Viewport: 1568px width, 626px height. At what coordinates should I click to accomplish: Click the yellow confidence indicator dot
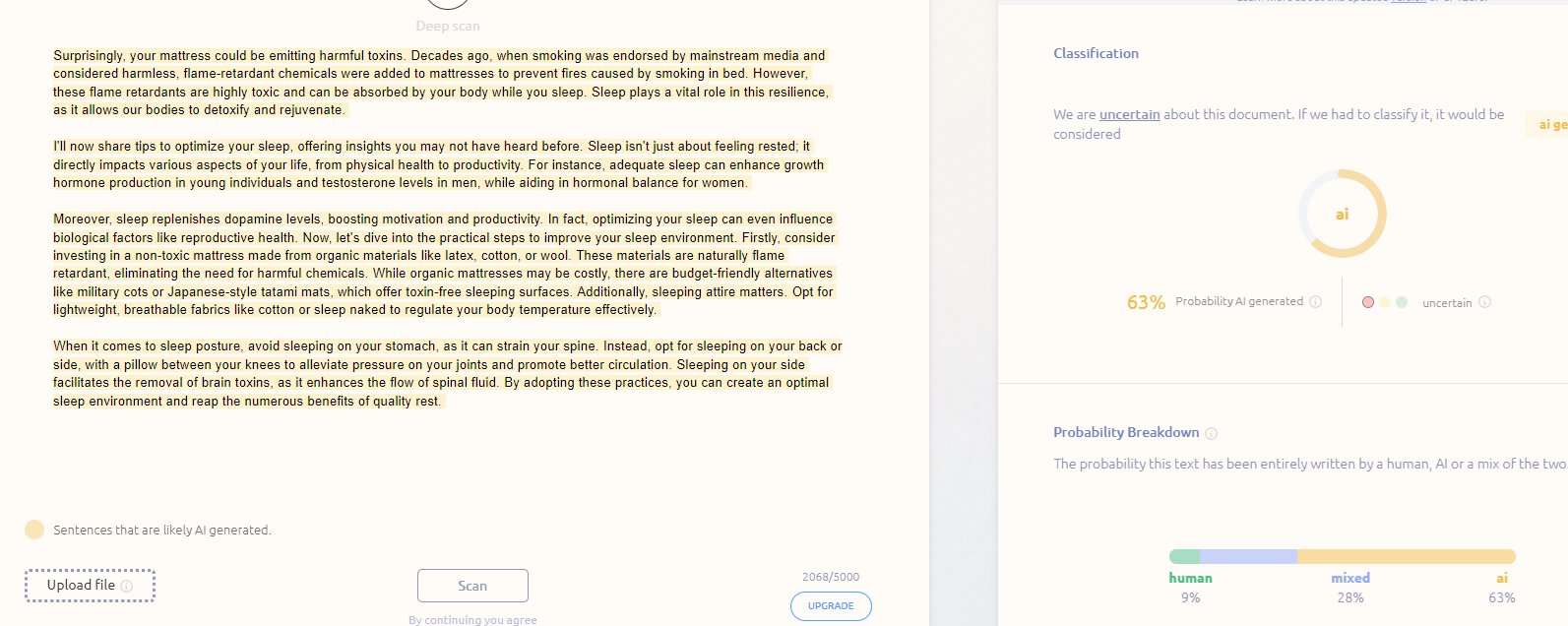(x=1385, y=302)
